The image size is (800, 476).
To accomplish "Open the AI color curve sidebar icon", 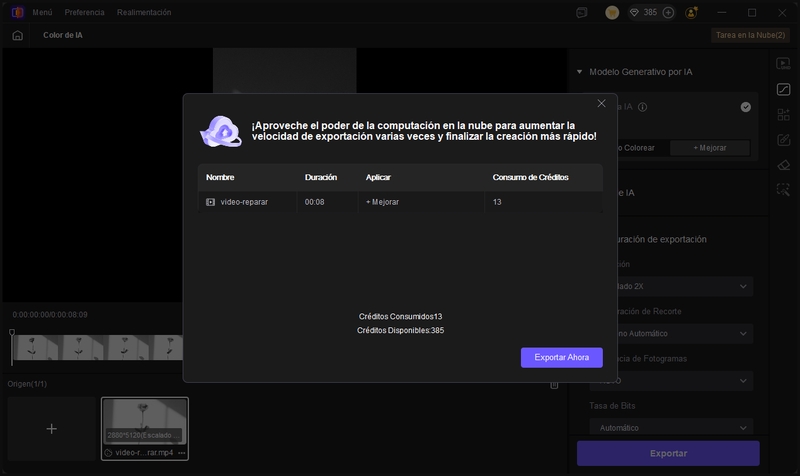I will 783,90.
